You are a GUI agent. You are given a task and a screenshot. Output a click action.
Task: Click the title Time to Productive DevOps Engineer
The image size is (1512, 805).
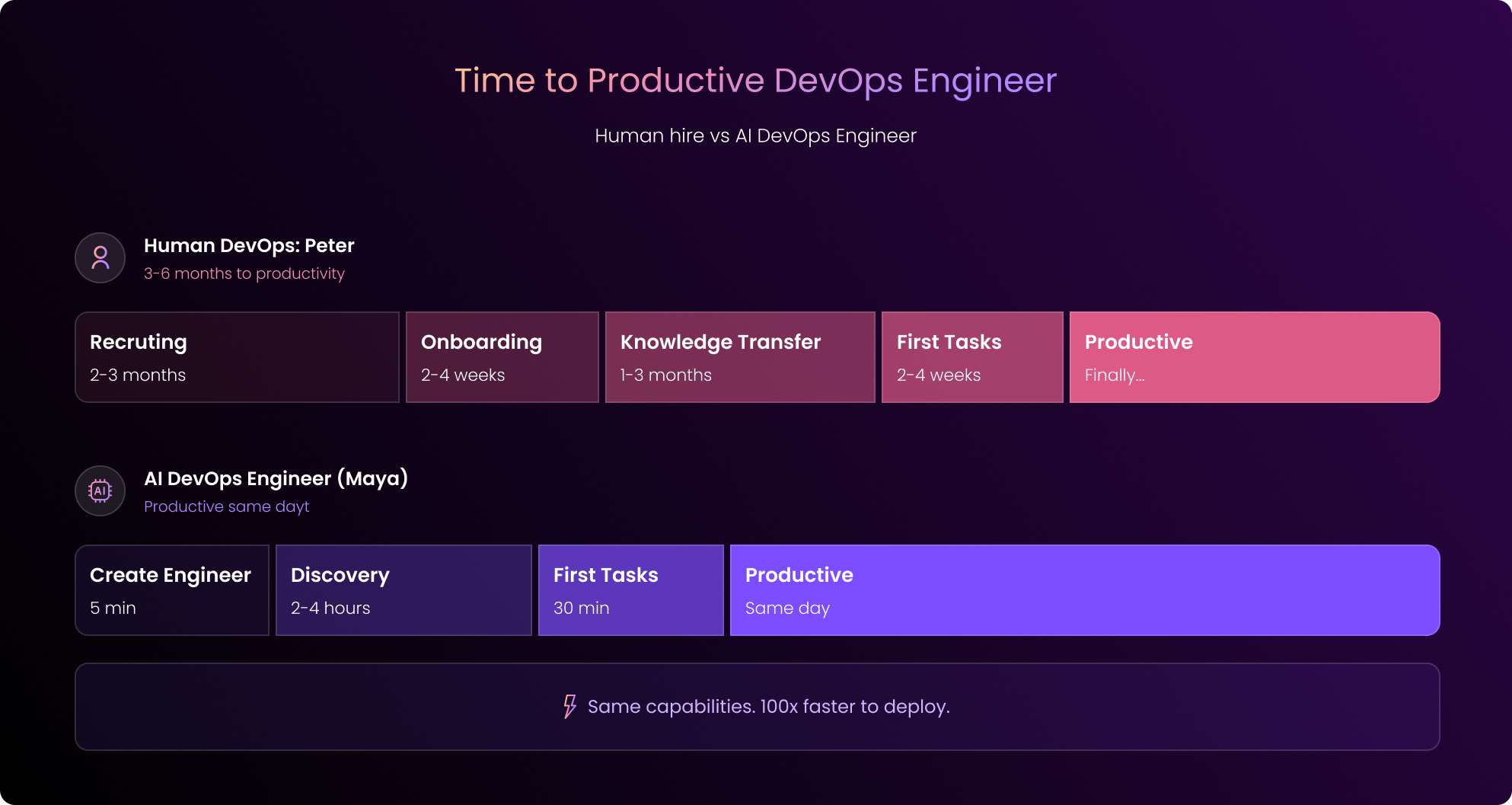(756, 81)
